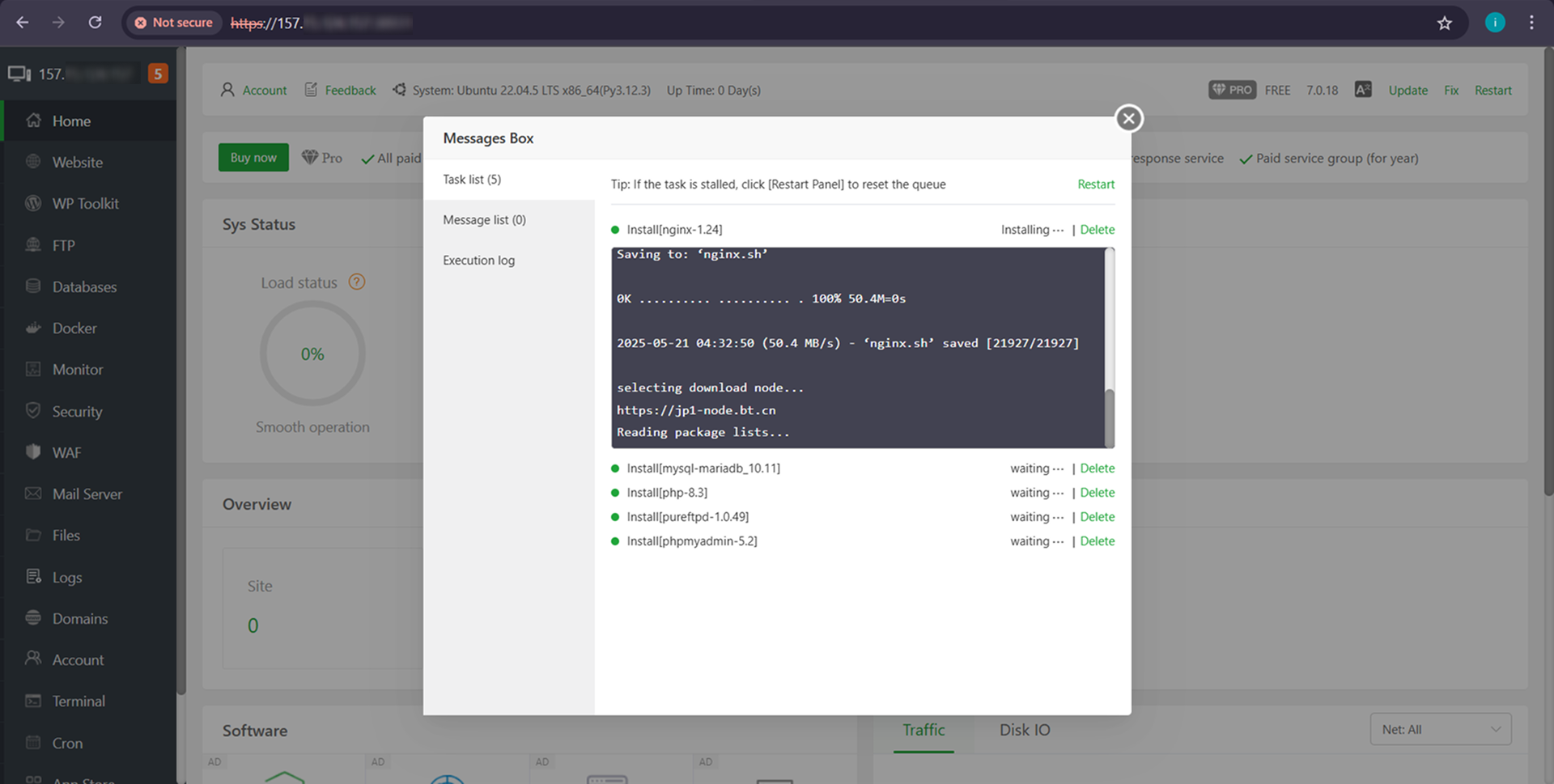Click the Mail Server envelope icon
The width and height of the screenshot is (1554, 784).
[33, 494]
